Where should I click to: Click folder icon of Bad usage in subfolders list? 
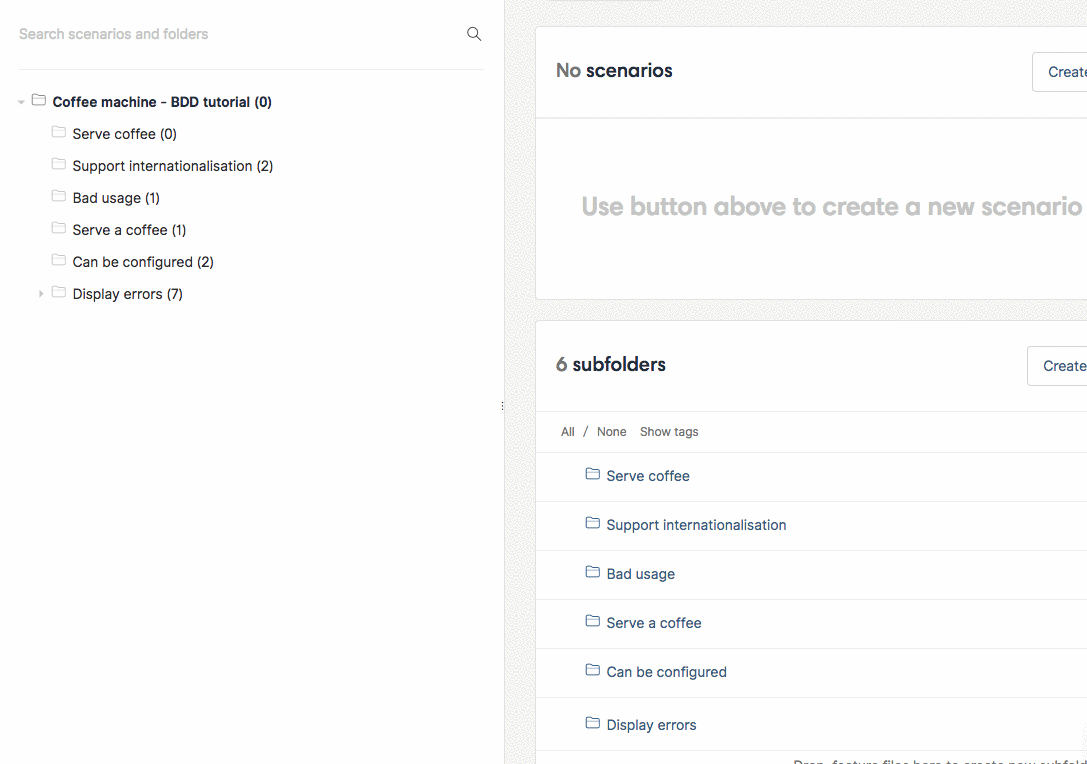tap(593, 572)
